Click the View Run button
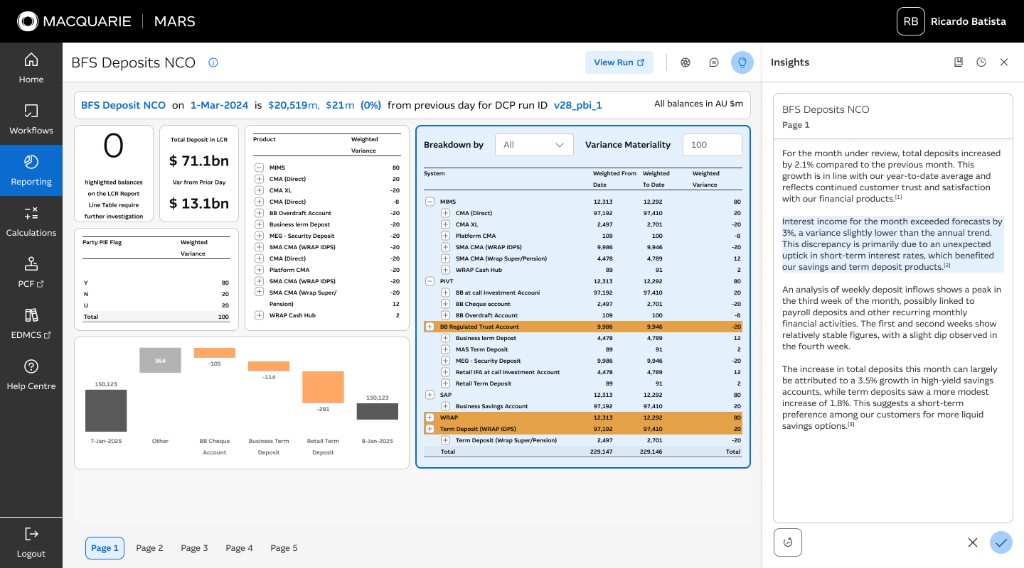 619,63
